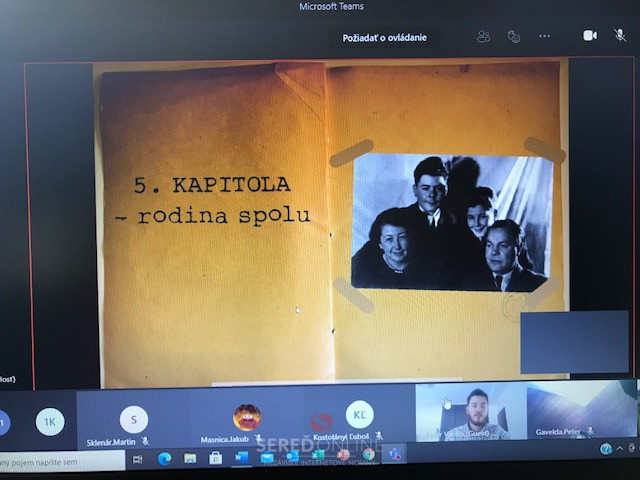Open the reactions icon in meeting toolbar
This screenshot has height=480, width=640.
[514, 36]
